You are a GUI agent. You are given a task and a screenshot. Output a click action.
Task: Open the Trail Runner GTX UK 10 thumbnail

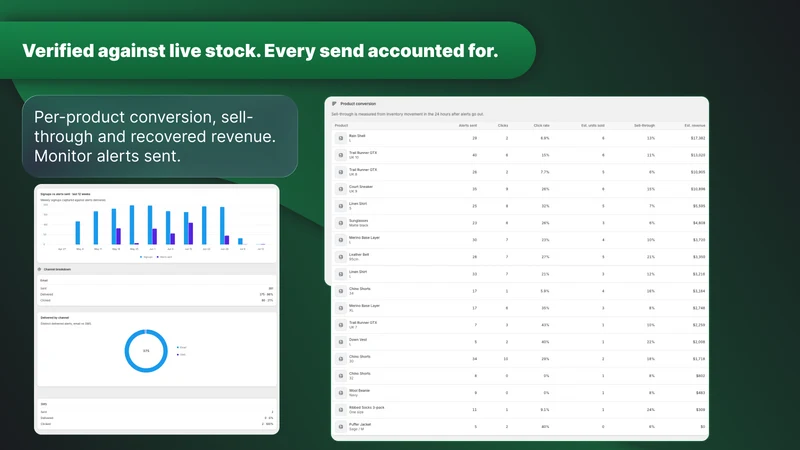point(341,155)
